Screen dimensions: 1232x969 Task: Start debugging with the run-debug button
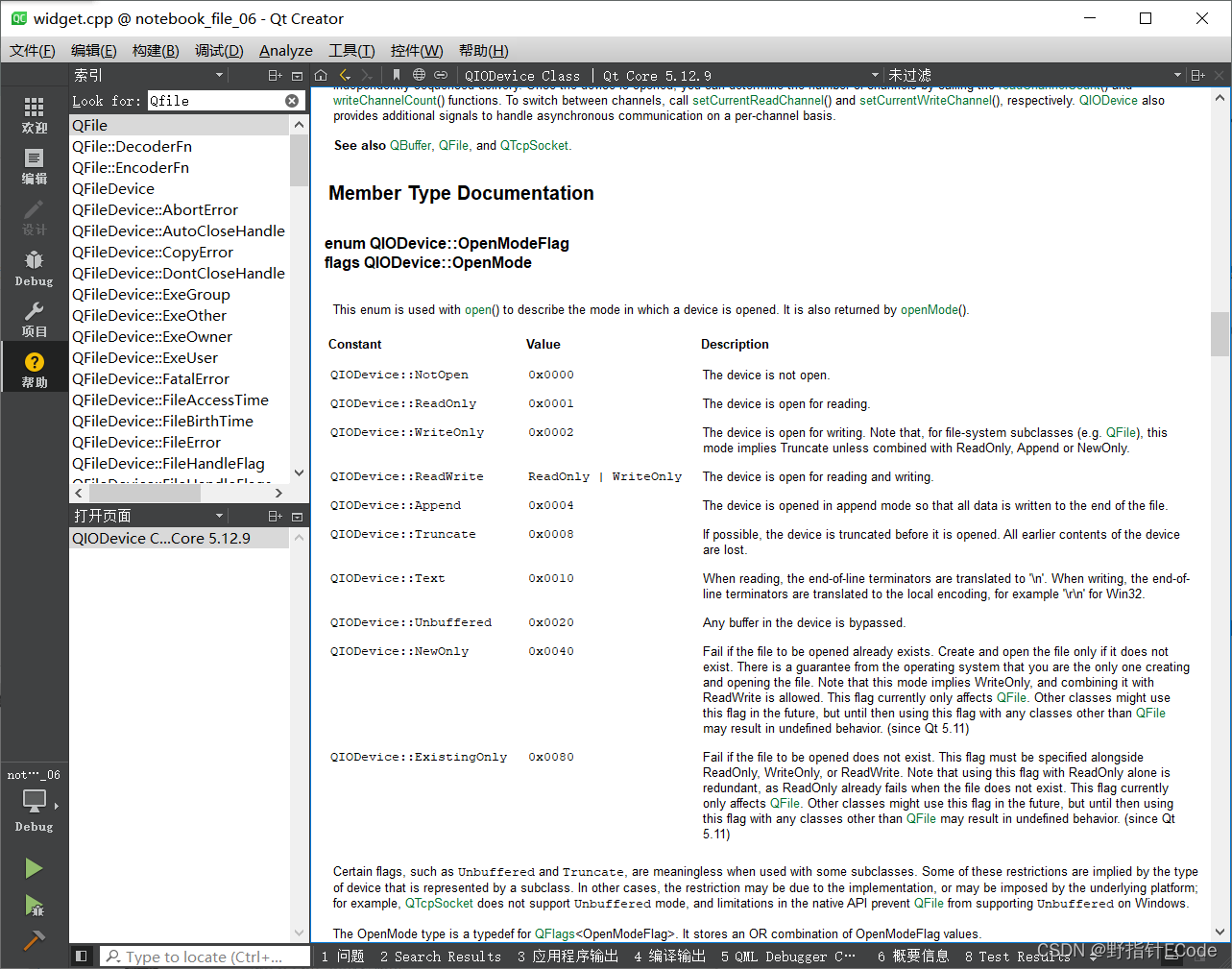point(34,905)
